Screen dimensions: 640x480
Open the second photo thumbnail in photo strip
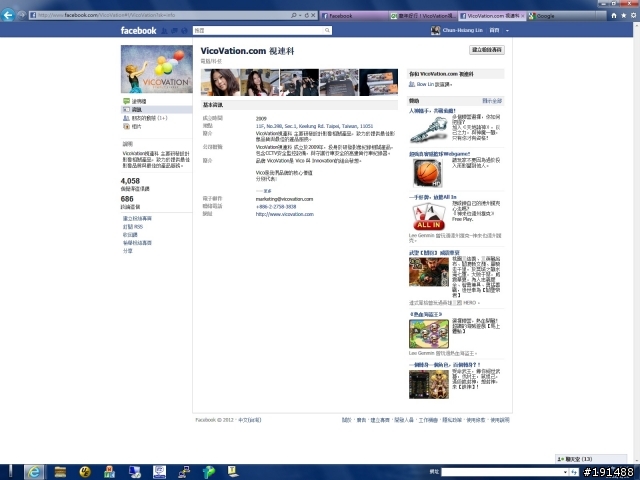pos(260,82)
